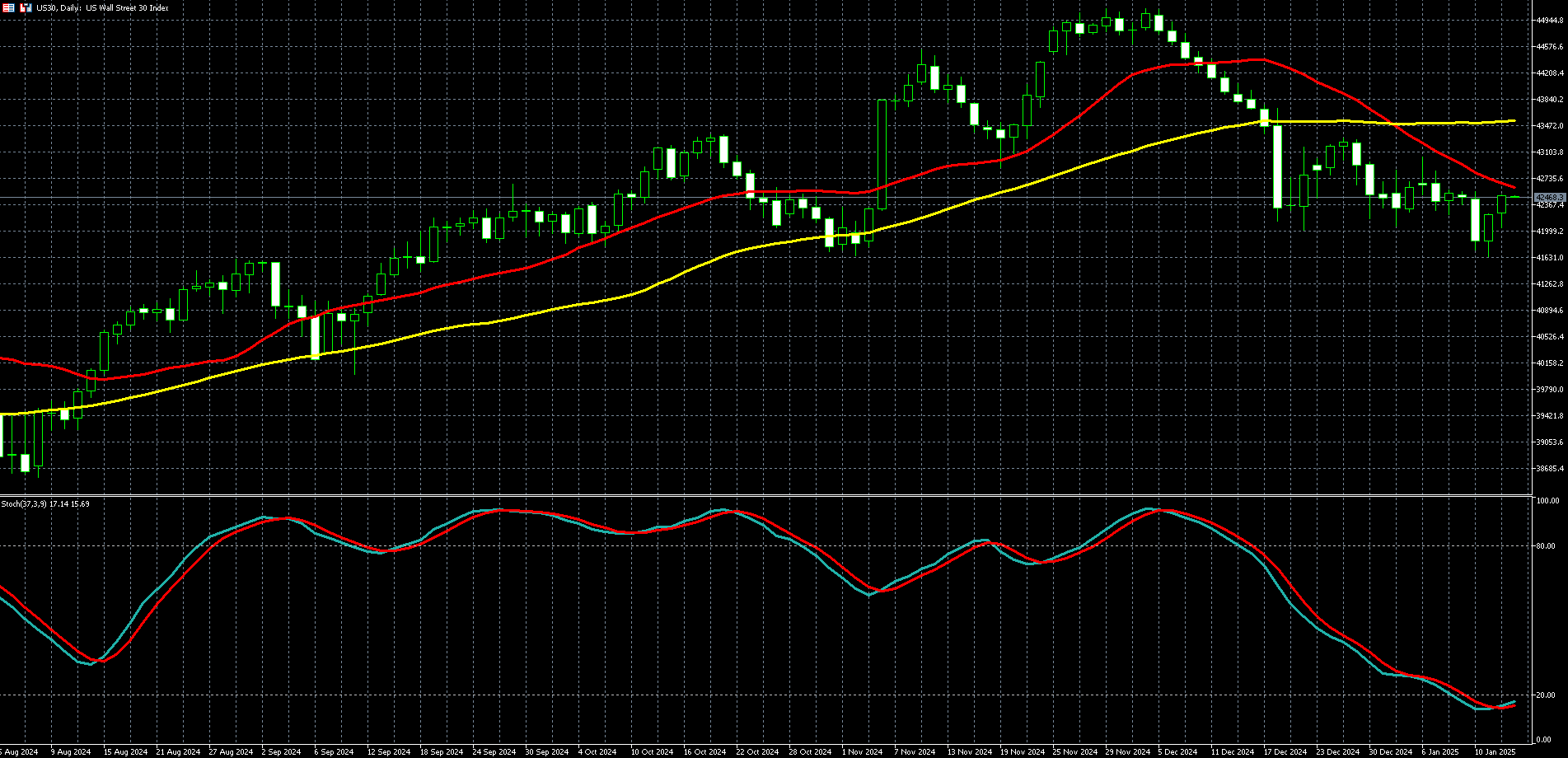Select the 10 Jan 2025 date label
This screenshot has height=758, width=1568.
point(1495,751)
